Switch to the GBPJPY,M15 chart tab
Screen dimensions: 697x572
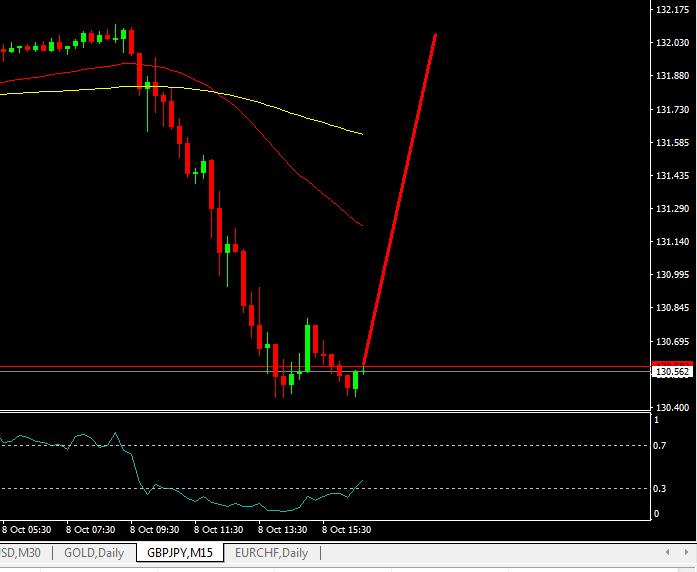pyautogui.click(x=180, y=552)
